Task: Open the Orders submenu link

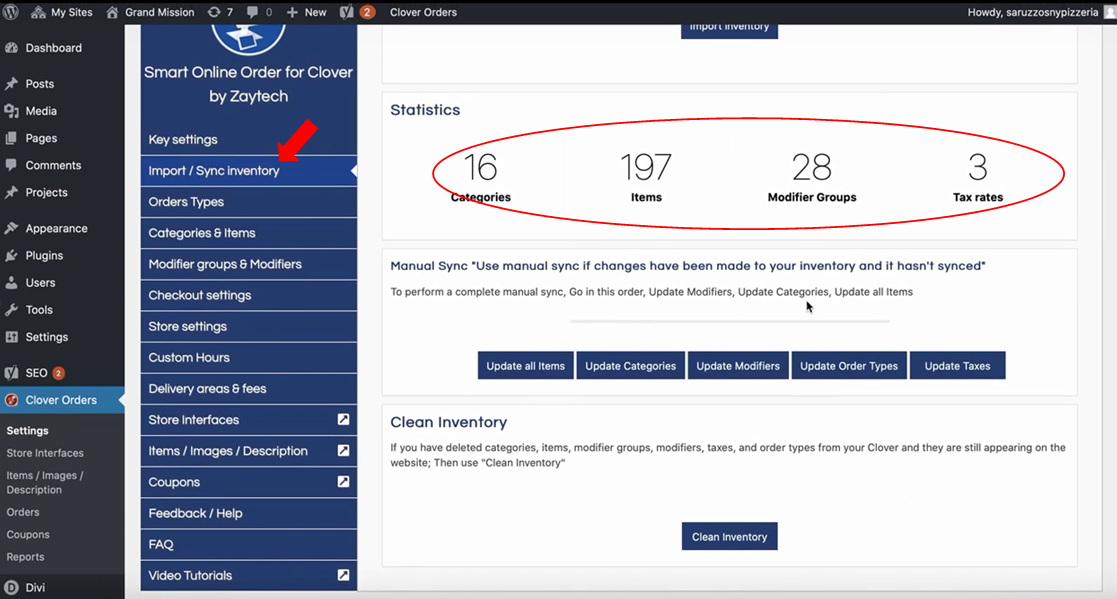Action: [23, 512]
